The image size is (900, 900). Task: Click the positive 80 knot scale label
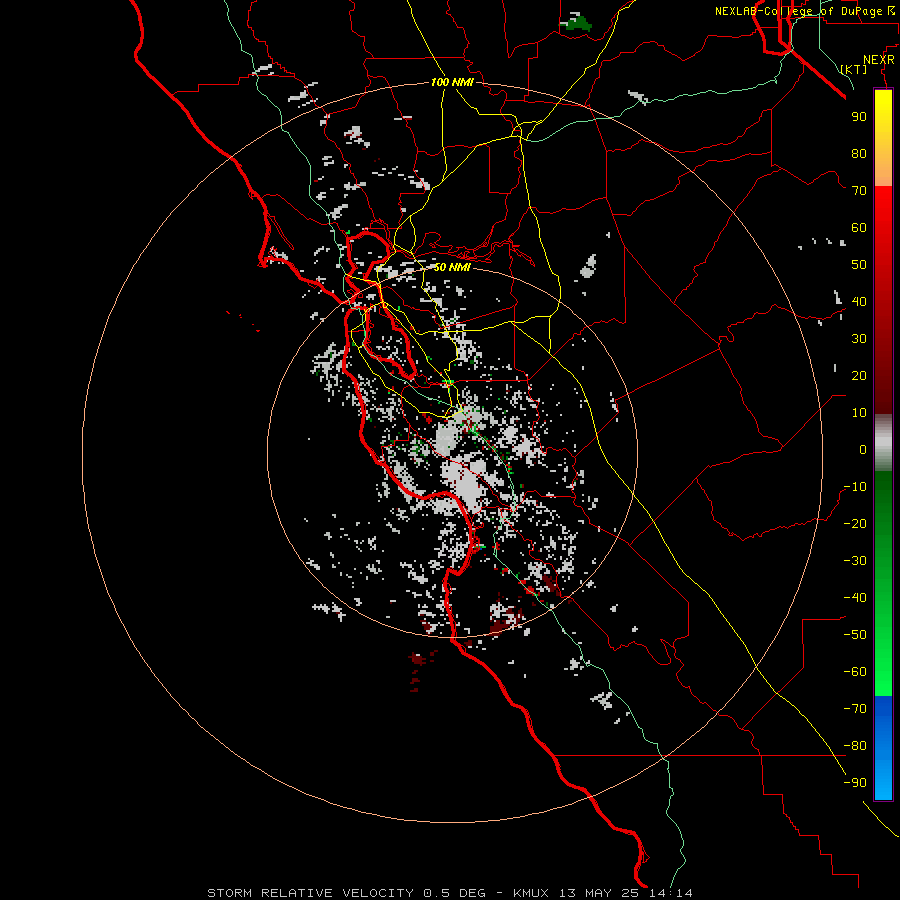(x=859, y=154)
